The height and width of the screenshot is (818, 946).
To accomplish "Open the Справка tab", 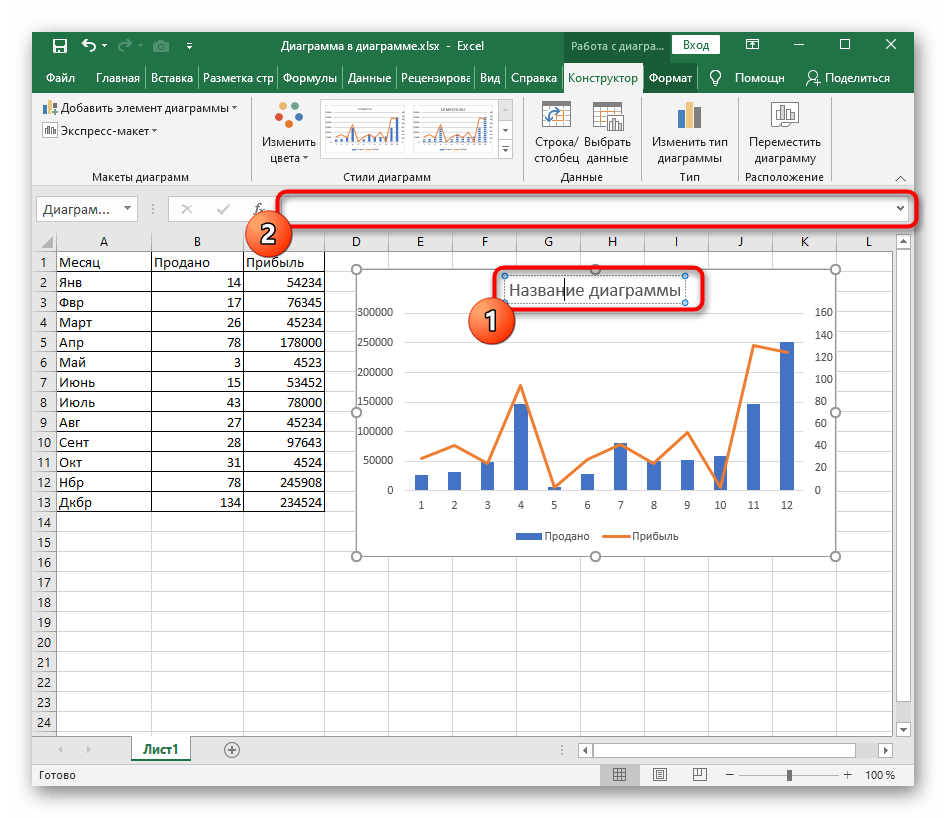I will [534, 78].
